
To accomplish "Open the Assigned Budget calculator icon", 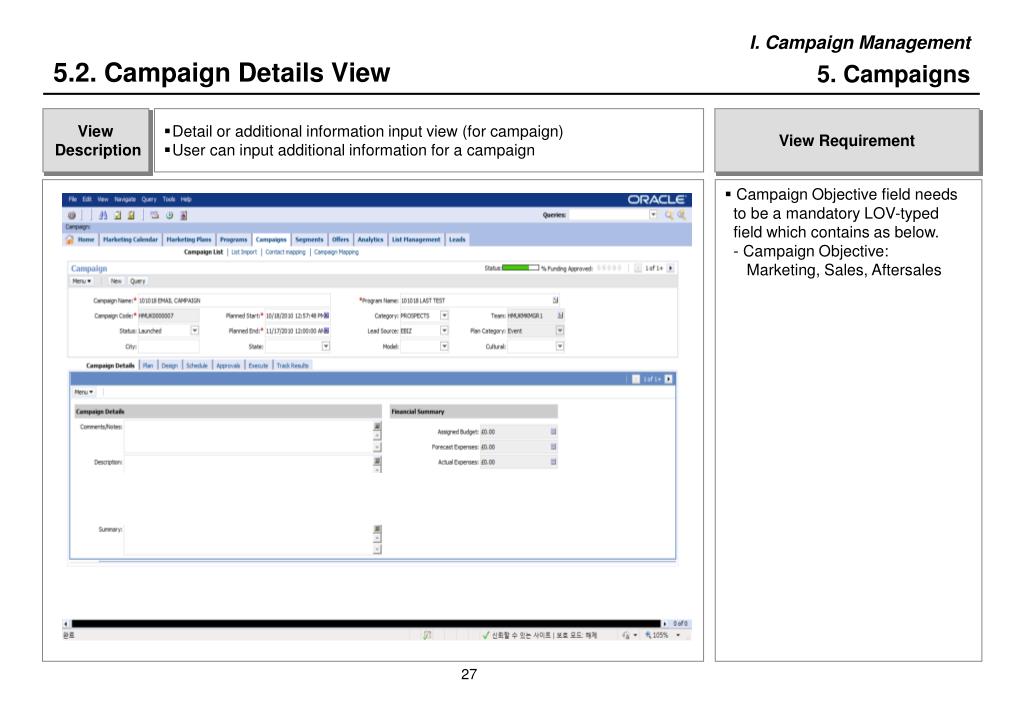I will [553, 431].
